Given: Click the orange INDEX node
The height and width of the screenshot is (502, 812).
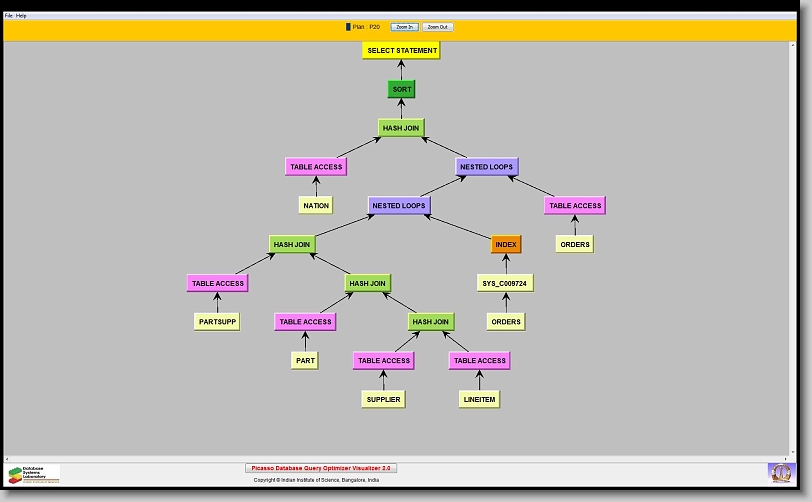Looking at the screenshot, I should coord(506,244).
